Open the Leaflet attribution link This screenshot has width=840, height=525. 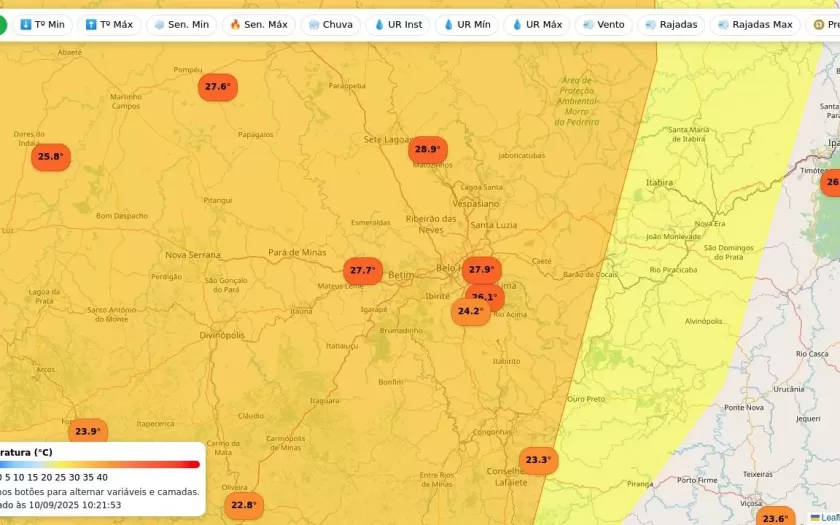pyautogui.click(x=829, y=517)
